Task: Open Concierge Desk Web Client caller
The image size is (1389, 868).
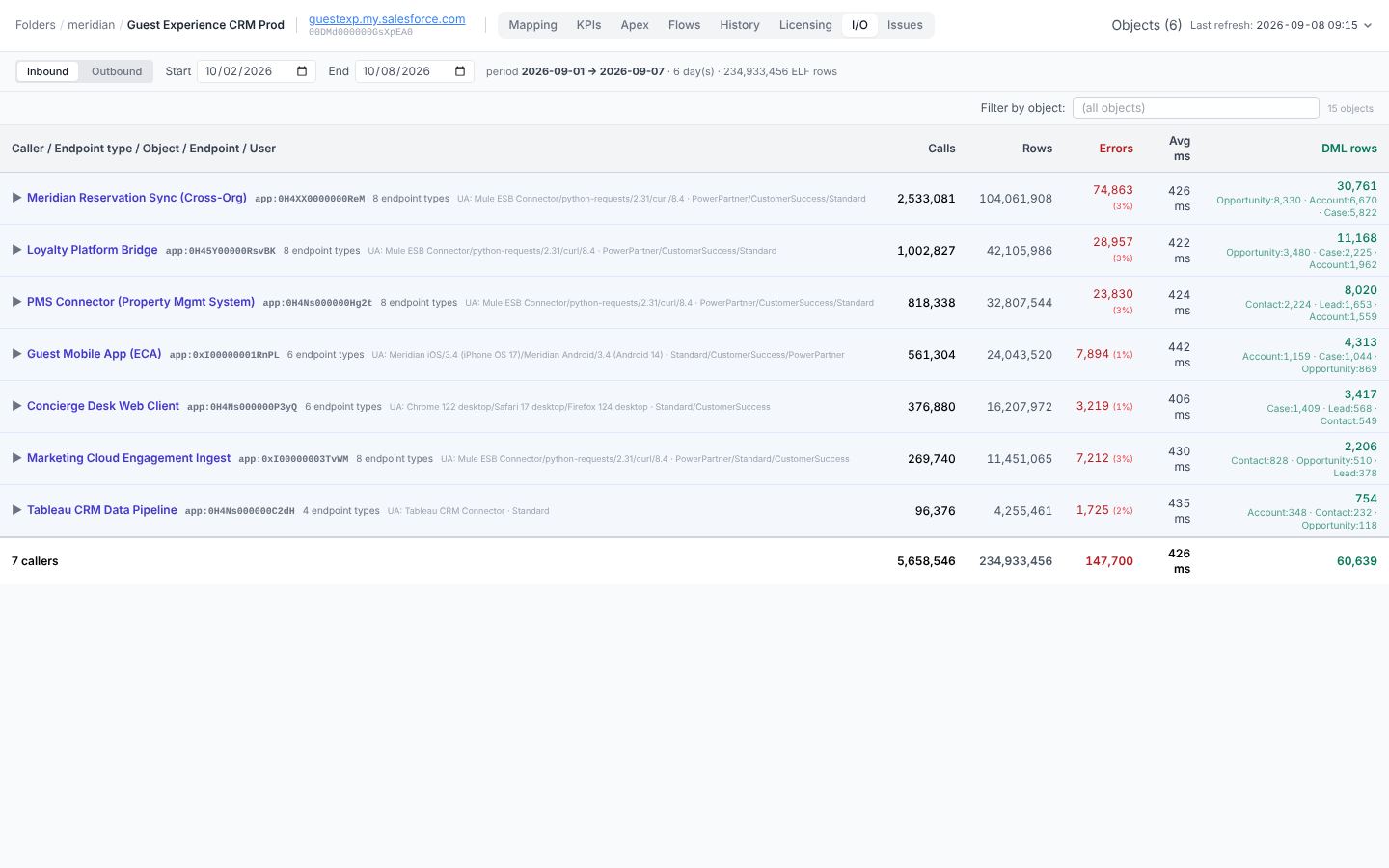Action: [103, 406]
